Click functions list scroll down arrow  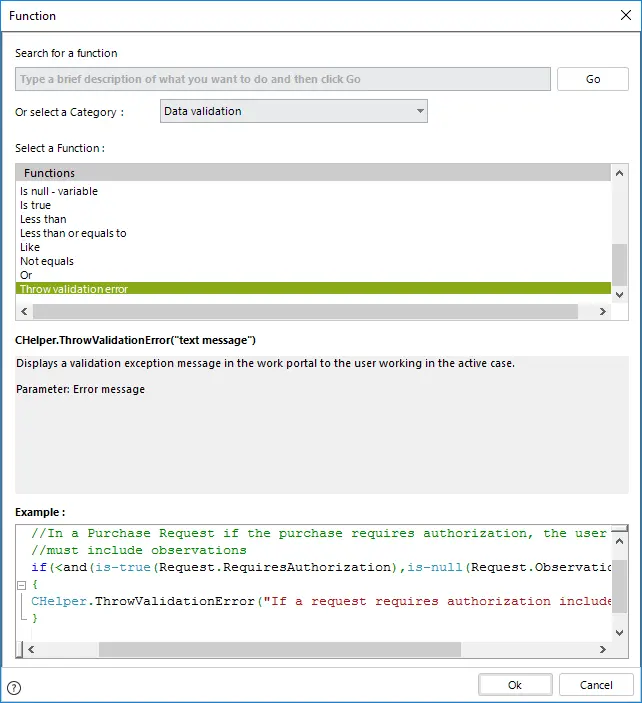point(620,295)
